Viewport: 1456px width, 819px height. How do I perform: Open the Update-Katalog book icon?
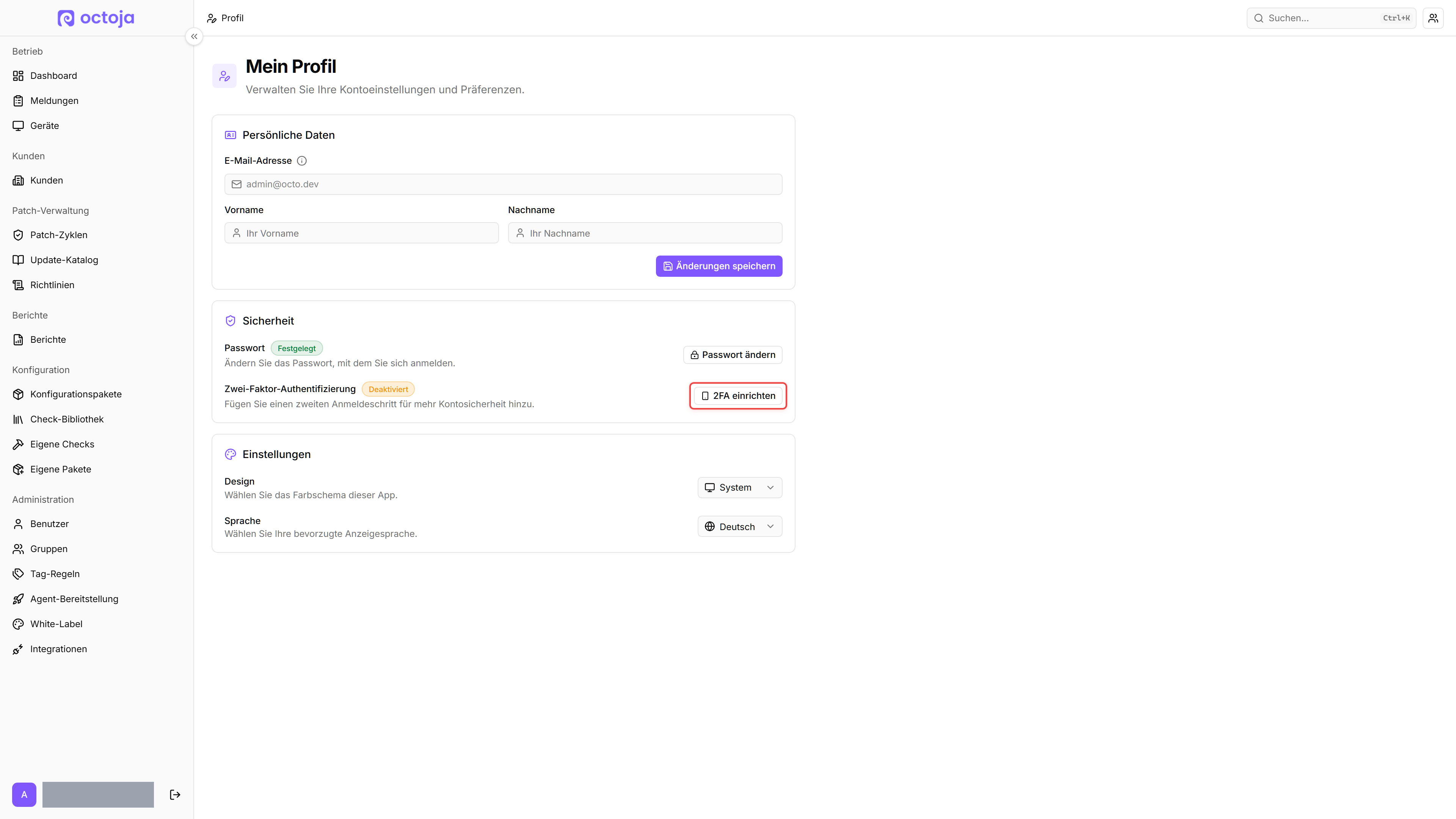[x=18, y=260]
